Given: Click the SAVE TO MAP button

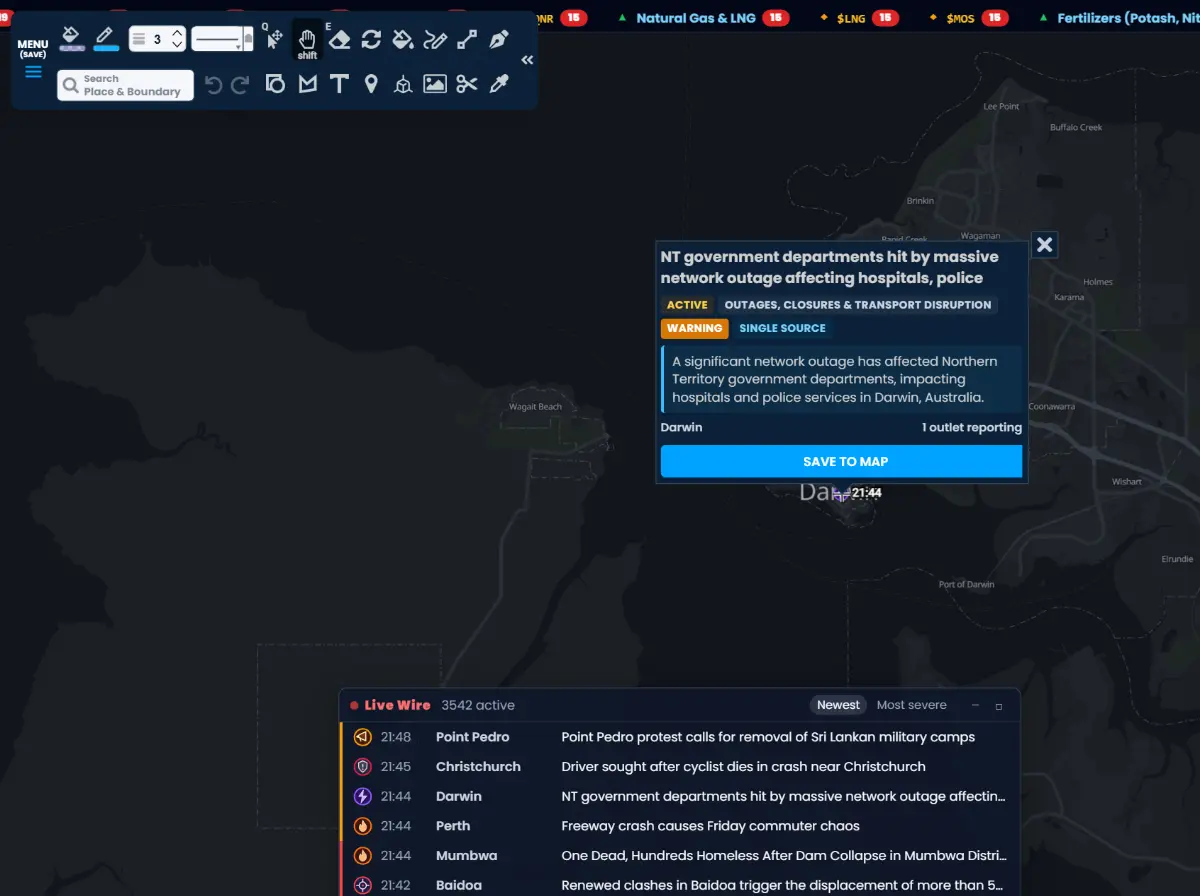Looking at the screenshot, I should tap(841, 461).
